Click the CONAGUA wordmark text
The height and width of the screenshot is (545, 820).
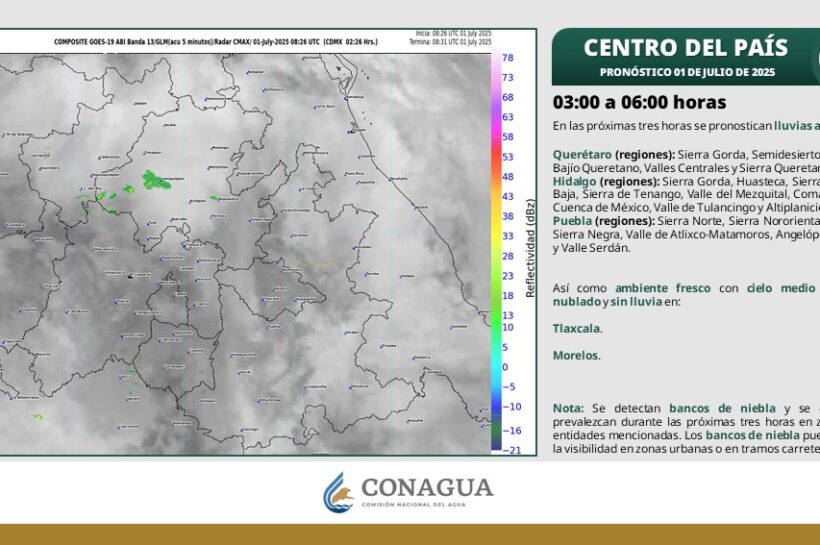pyautogui.click(x=427, y=487)
